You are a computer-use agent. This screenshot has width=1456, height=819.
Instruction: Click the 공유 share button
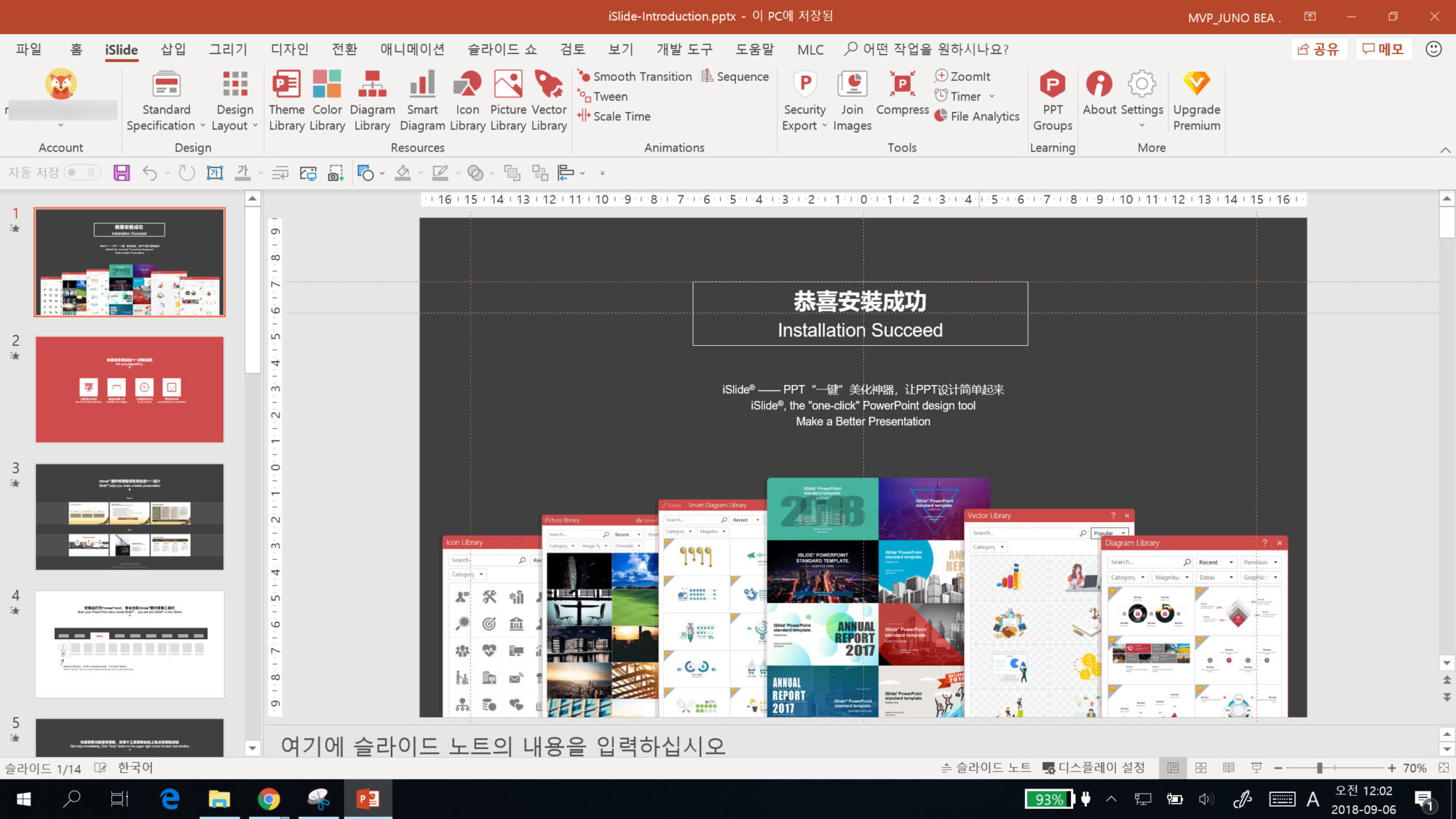(1318, 49)
